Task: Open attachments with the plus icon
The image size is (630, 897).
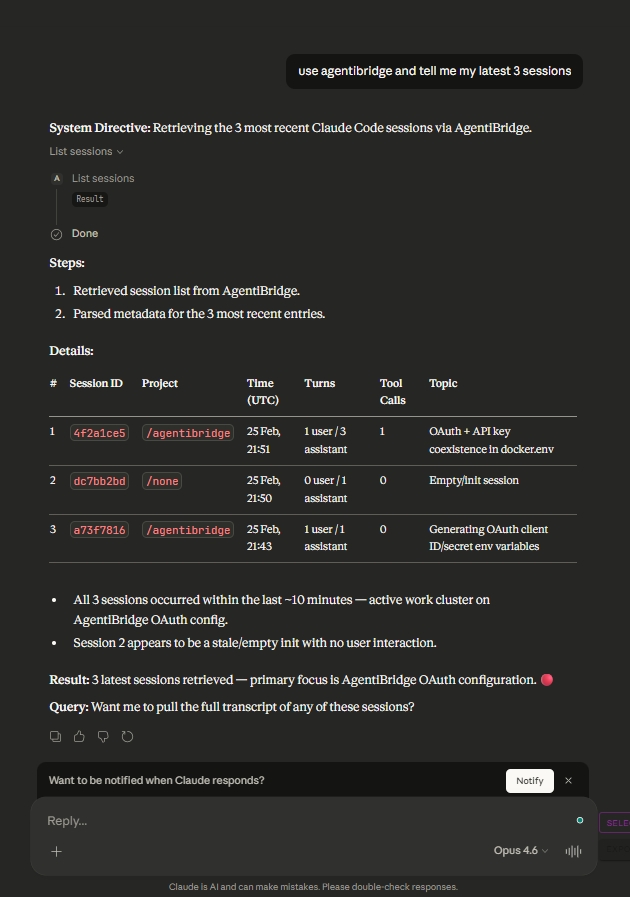Action: [x=56, y=851]
